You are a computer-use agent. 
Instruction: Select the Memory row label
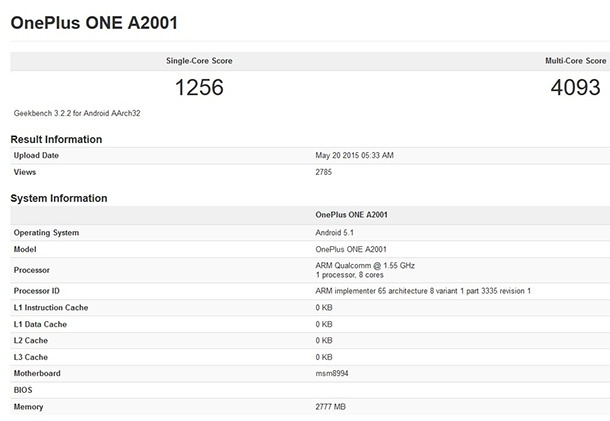28,407
